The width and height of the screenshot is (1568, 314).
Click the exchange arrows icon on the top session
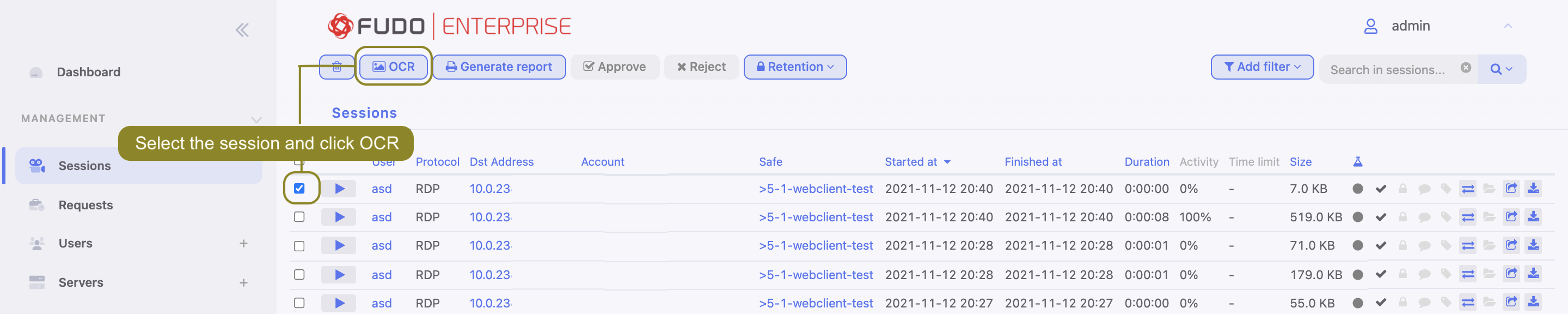[x=1468, y=189]
